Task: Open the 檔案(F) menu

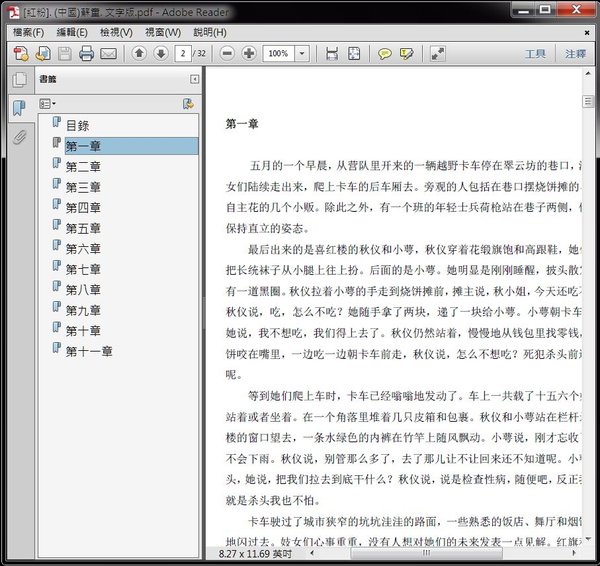Action: pos(29,32)
